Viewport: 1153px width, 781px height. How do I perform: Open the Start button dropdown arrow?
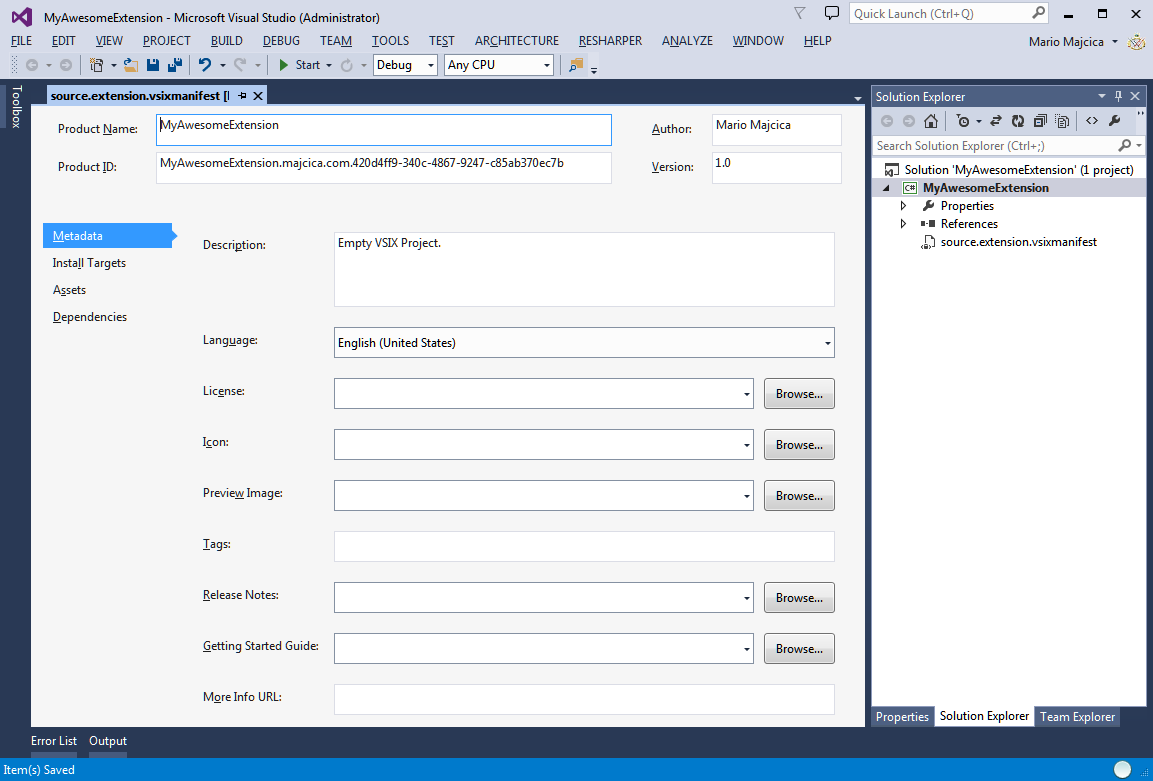point(329,65)
